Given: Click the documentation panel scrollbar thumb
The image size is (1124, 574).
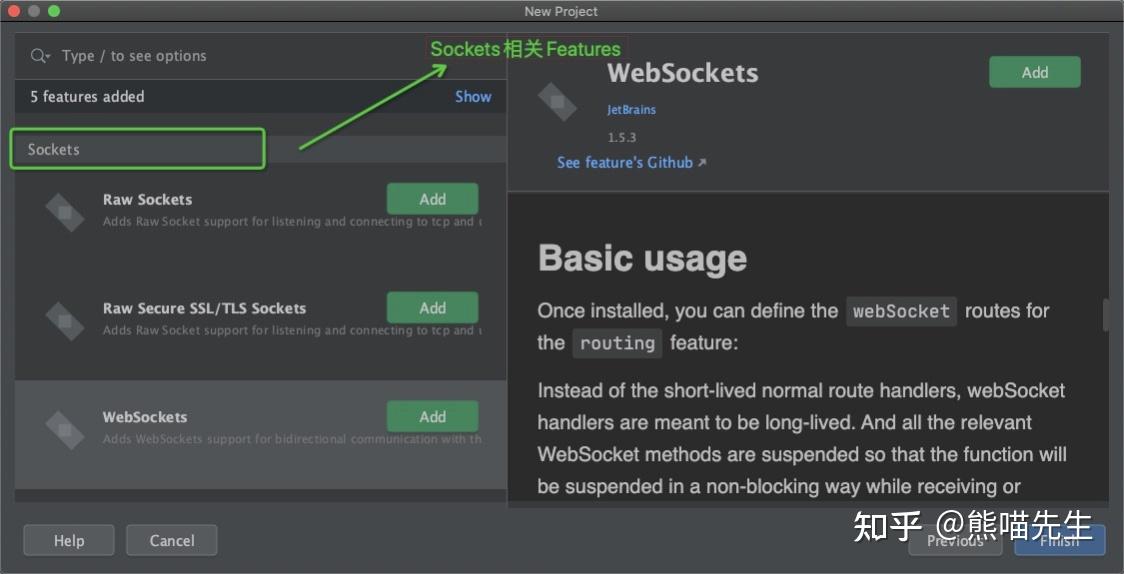Looking at the screenshot, I should 1105,315.
